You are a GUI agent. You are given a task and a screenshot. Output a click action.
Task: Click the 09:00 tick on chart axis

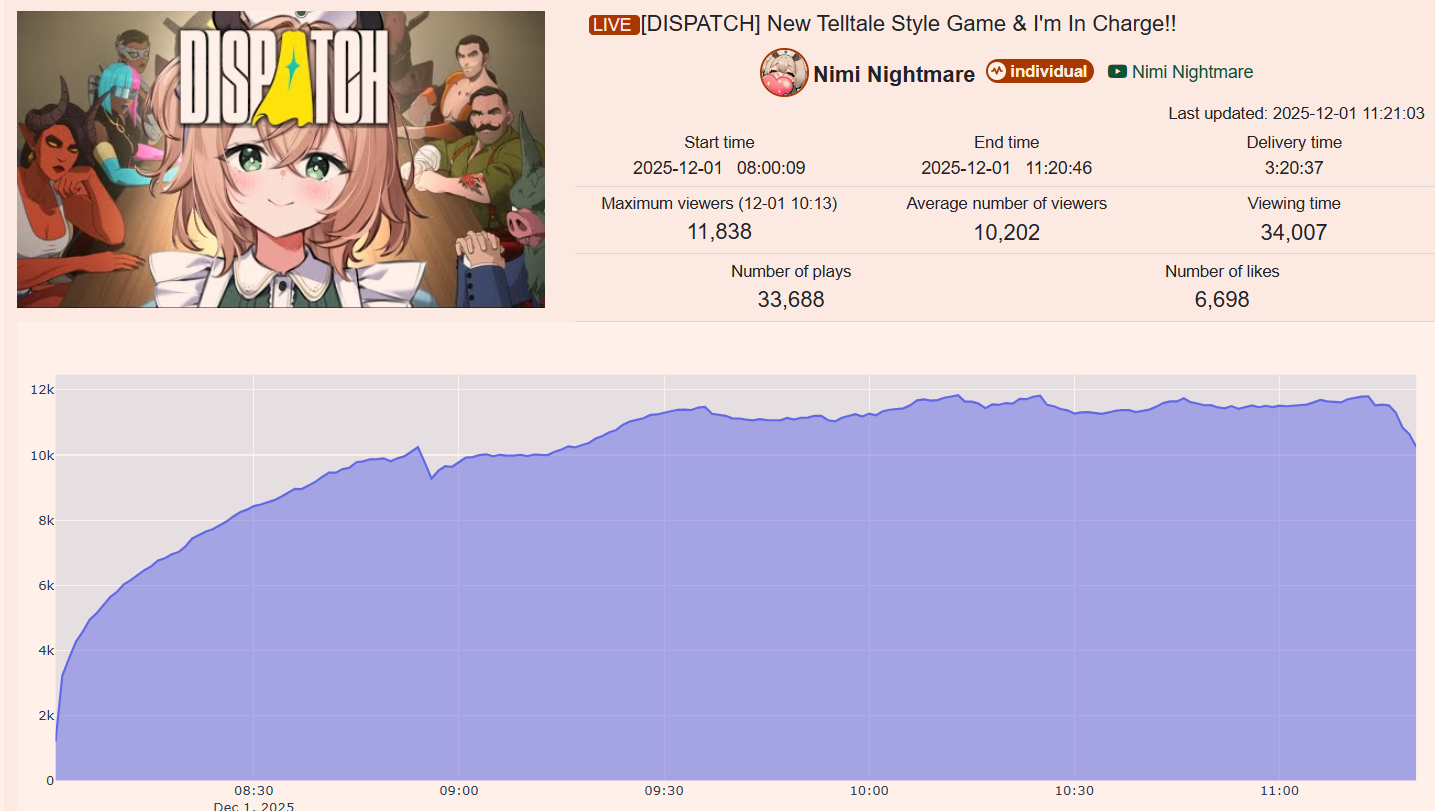459,791
